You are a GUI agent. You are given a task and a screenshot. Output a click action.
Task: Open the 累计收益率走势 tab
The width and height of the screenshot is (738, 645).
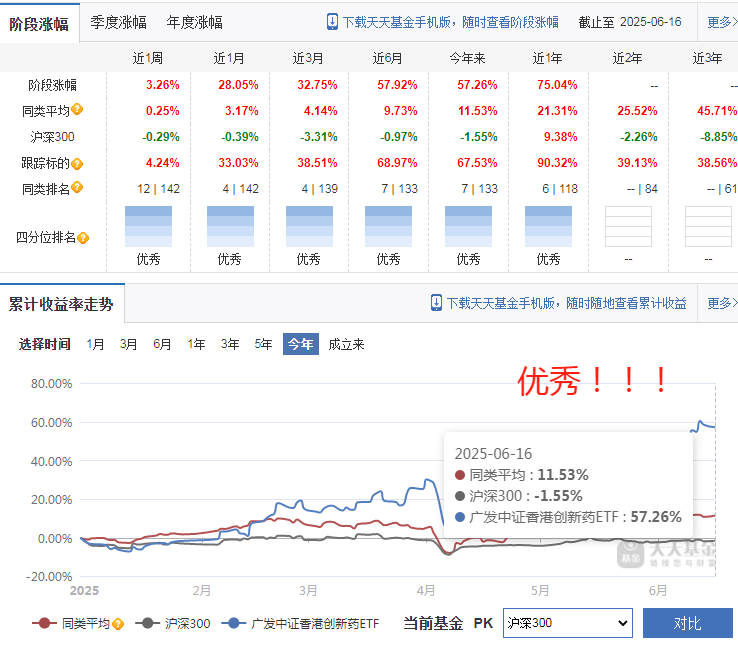[61, 304]
